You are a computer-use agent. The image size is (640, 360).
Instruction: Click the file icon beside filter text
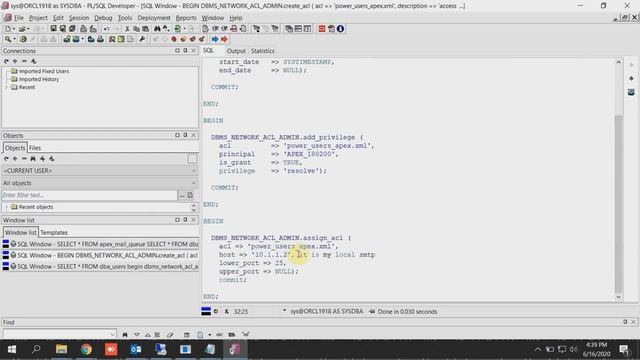pyautogui.click(x=190, y=196)
